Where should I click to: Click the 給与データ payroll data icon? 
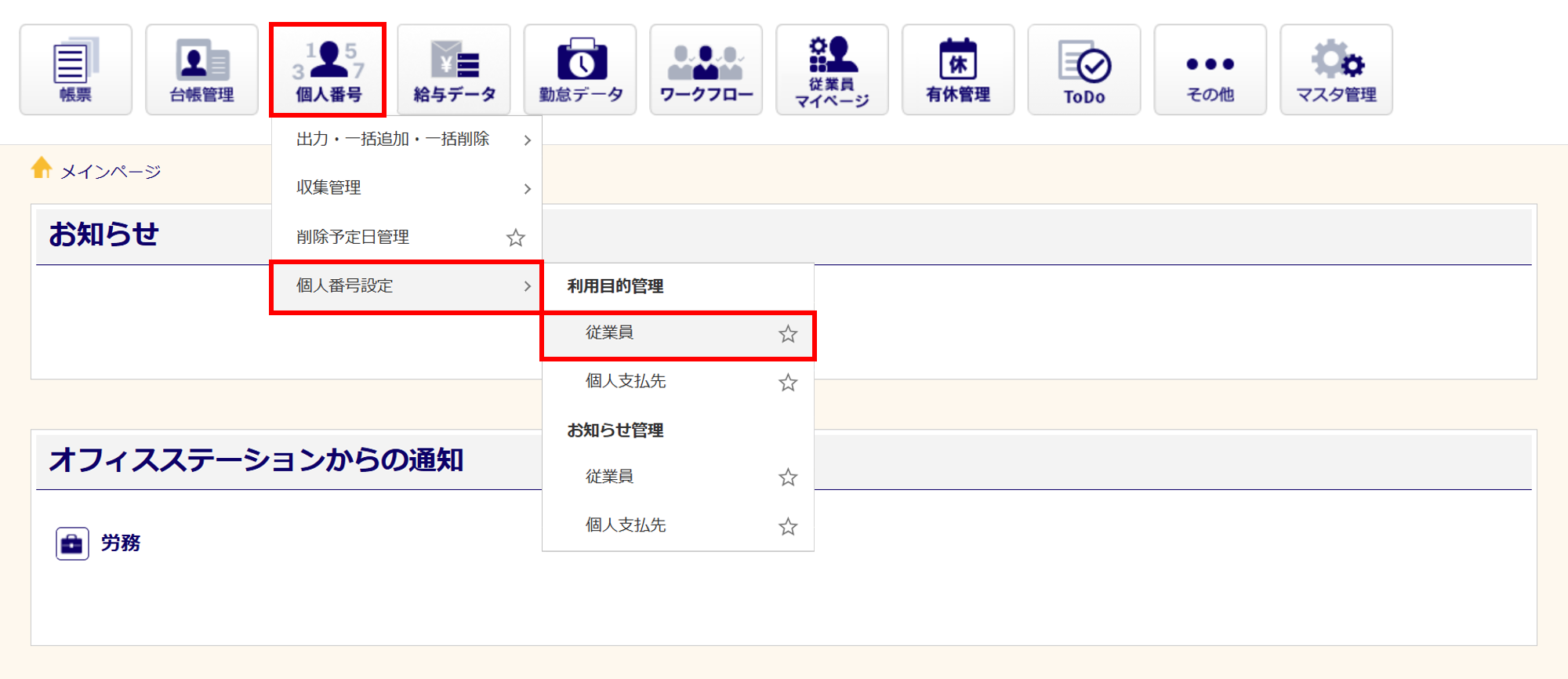pos(454,70)
